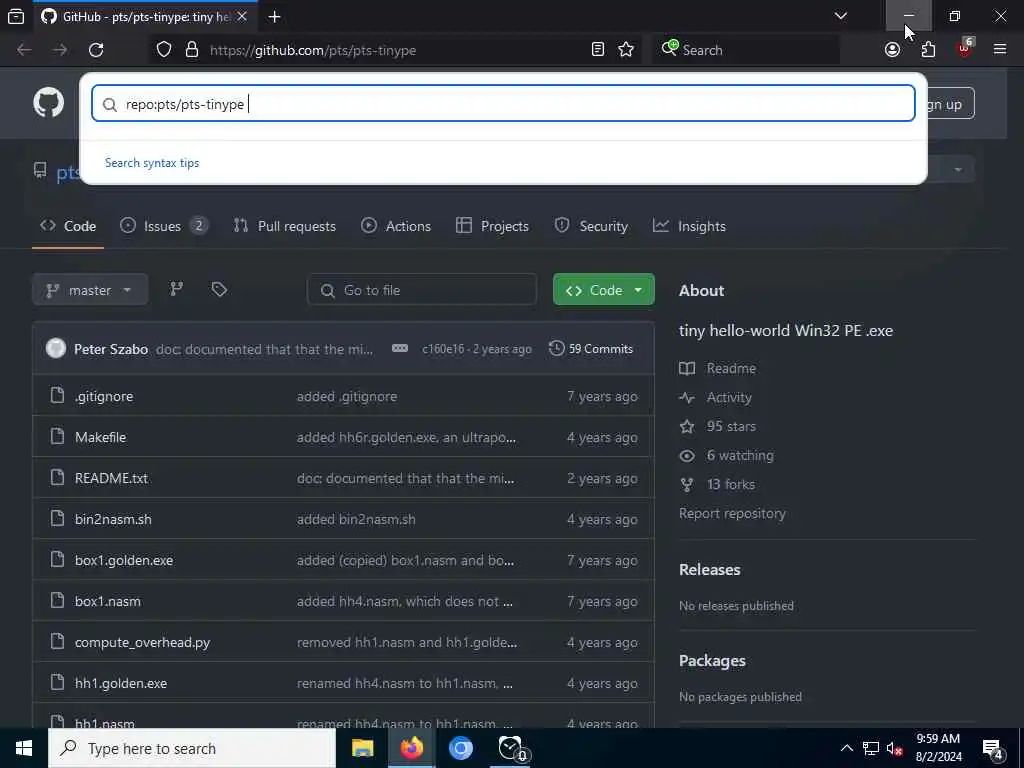View tags icon next to branches
The height and width of the screenshot is (768, 1024).
point(219,289)
